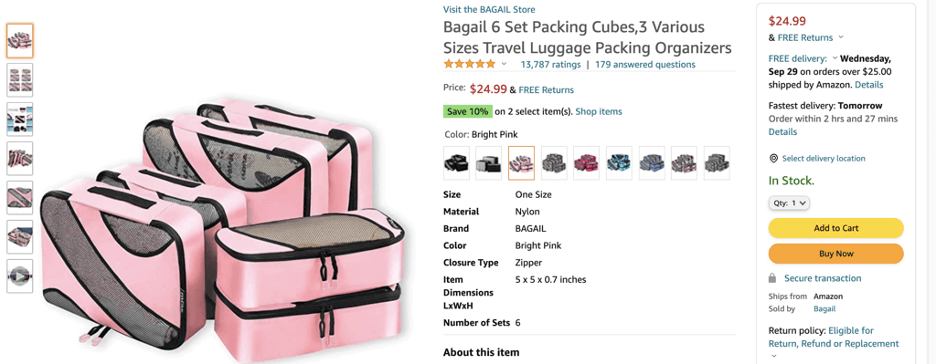Click the Buy Now button

click(x=836, y=254)
